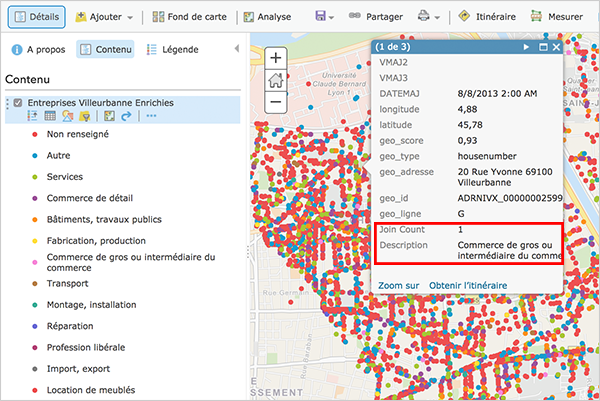
Task: Select the Commerce de détail legend entry
Action: click(90, 198)
